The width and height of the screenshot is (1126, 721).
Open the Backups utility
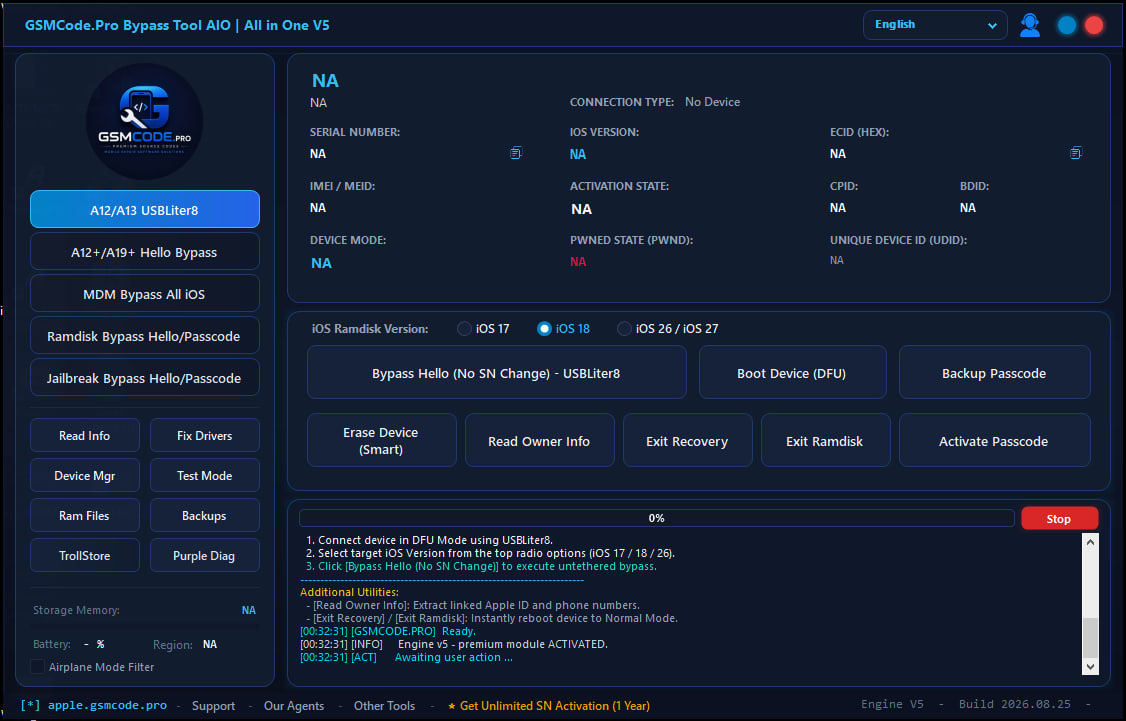tap(205, 516)
